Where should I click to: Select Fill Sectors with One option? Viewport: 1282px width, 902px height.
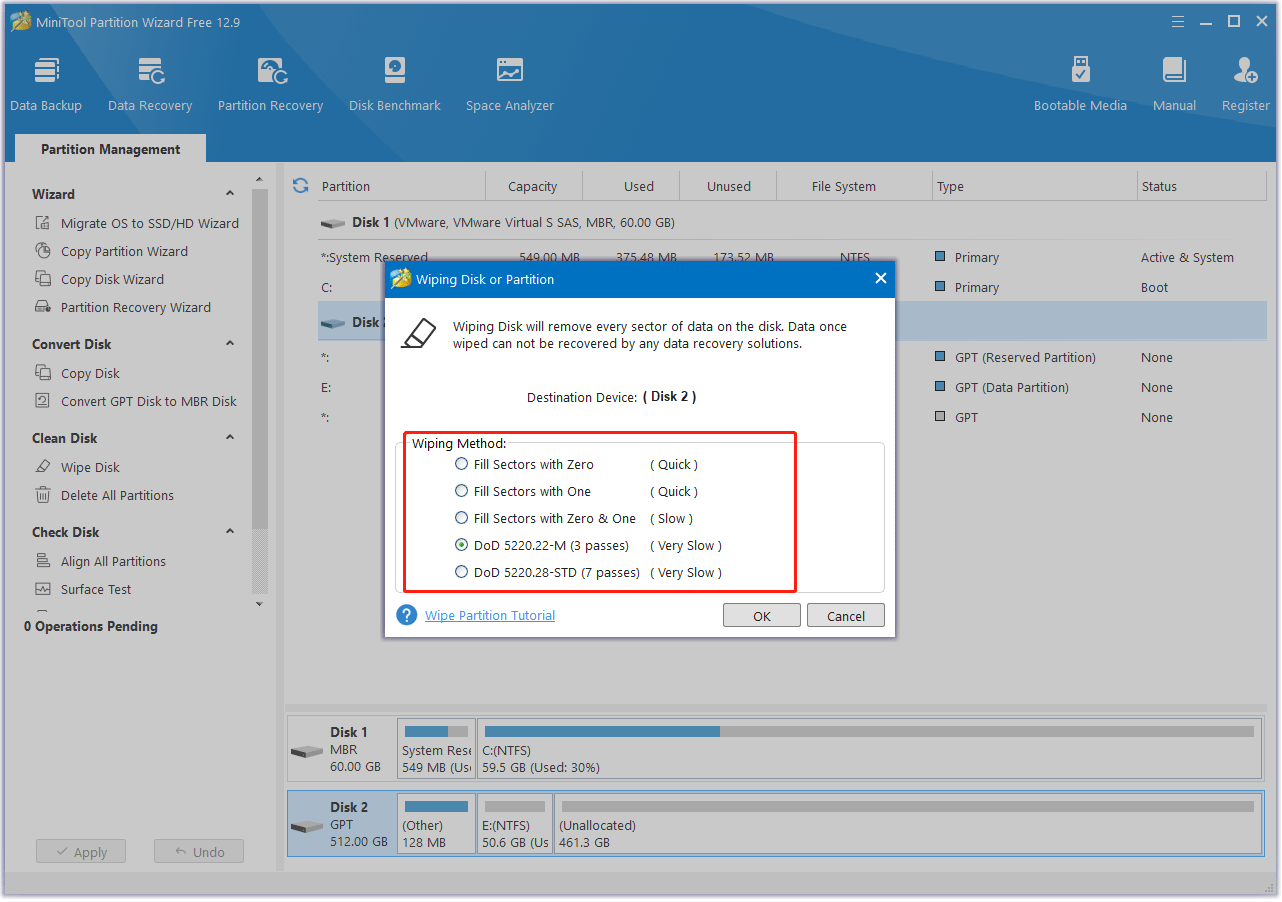[461, 491]
